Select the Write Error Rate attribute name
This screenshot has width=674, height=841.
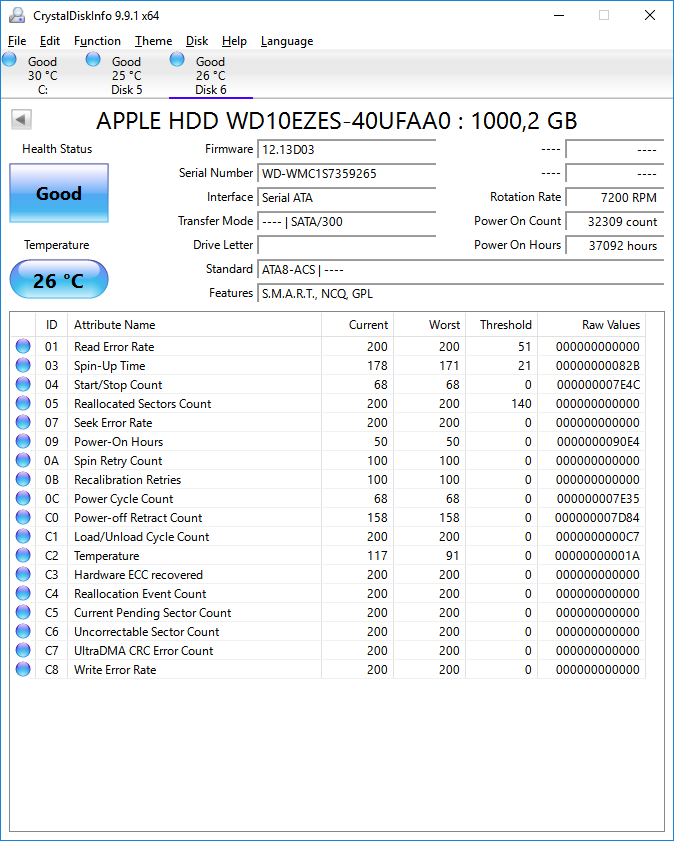[115, 670]
